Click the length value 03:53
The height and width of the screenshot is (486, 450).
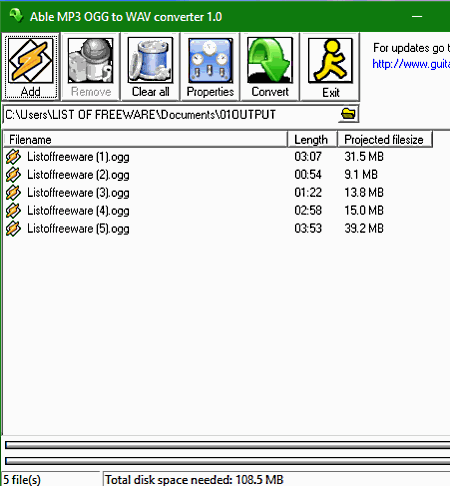click(x=308, y=228)
